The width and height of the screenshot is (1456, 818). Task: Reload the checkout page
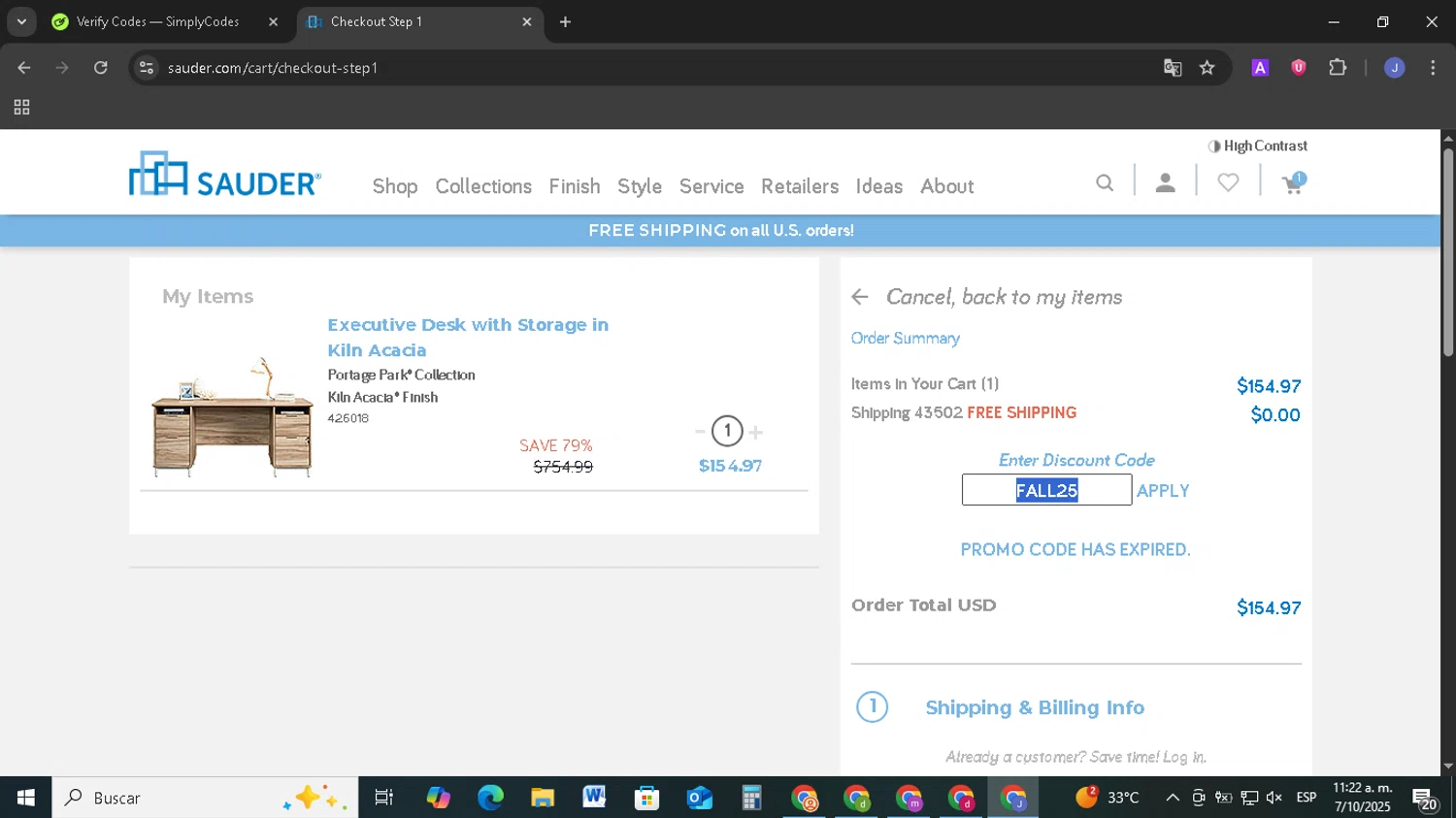click(x=101, y=68)
